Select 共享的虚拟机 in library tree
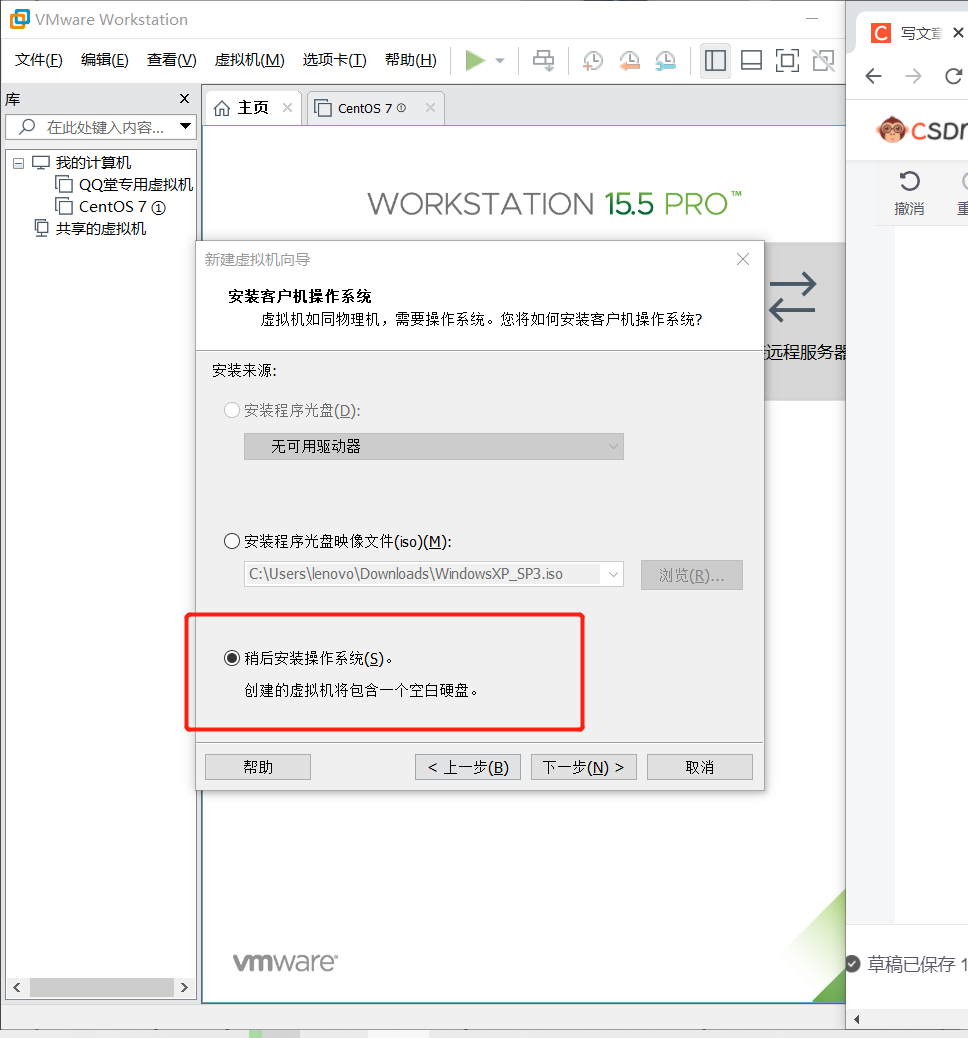Viewport: 968px width, 1038px height. (91, 228)
